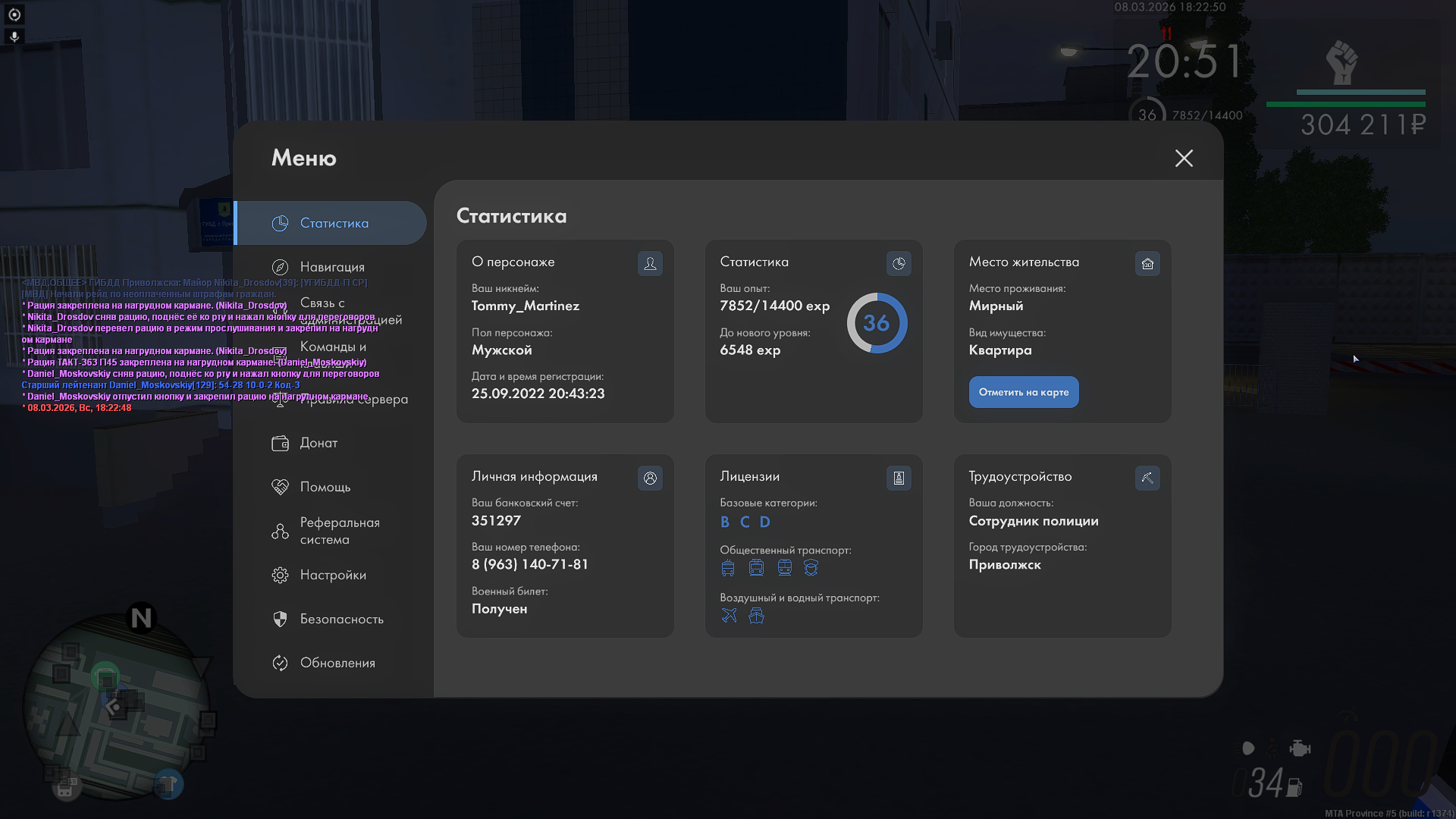
Task: Open the Донат menu section
Action: [318, 443]
